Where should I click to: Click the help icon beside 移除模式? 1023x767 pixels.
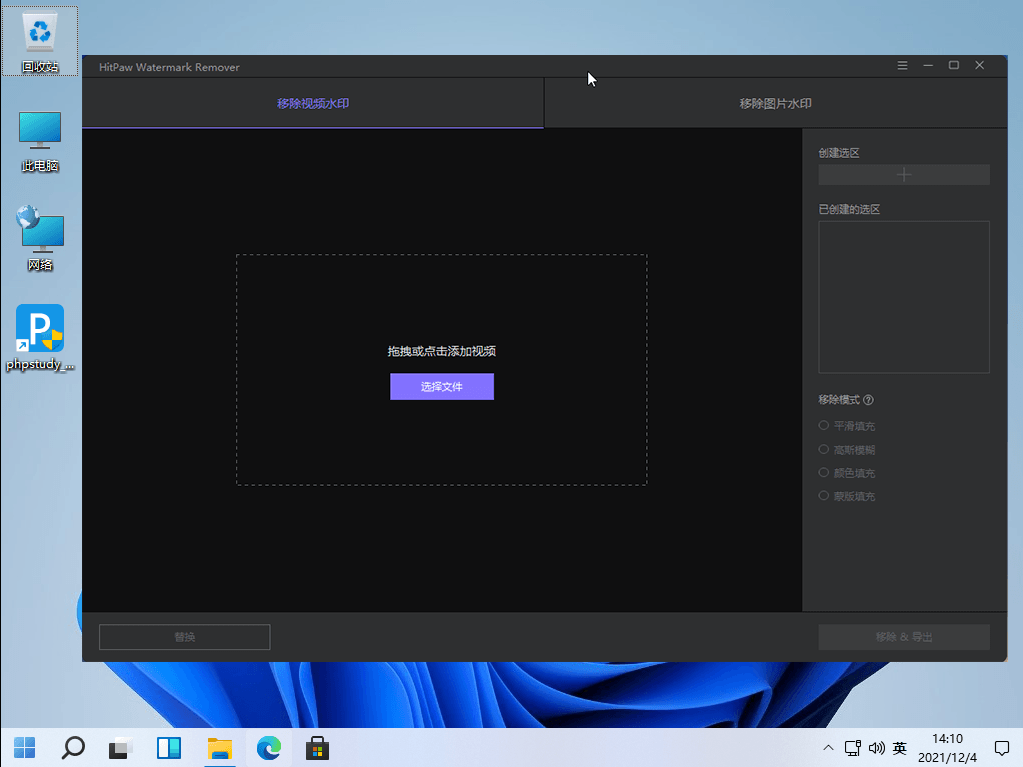coord(868,400)
